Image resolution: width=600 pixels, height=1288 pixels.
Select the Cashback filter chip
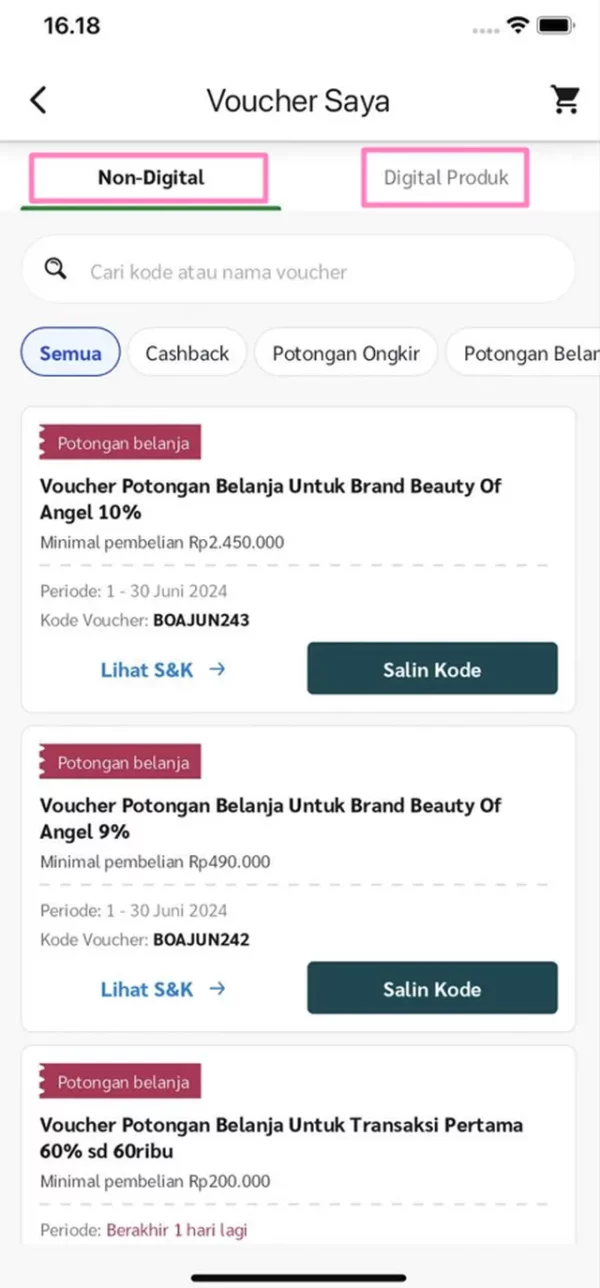187,353
